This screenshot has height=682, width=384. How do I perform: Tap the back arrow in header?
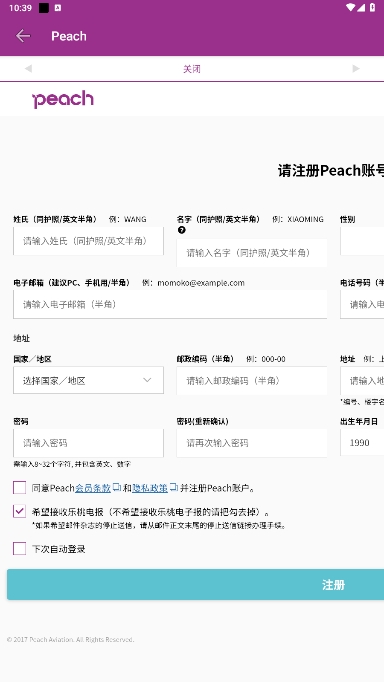pos(23,36)
